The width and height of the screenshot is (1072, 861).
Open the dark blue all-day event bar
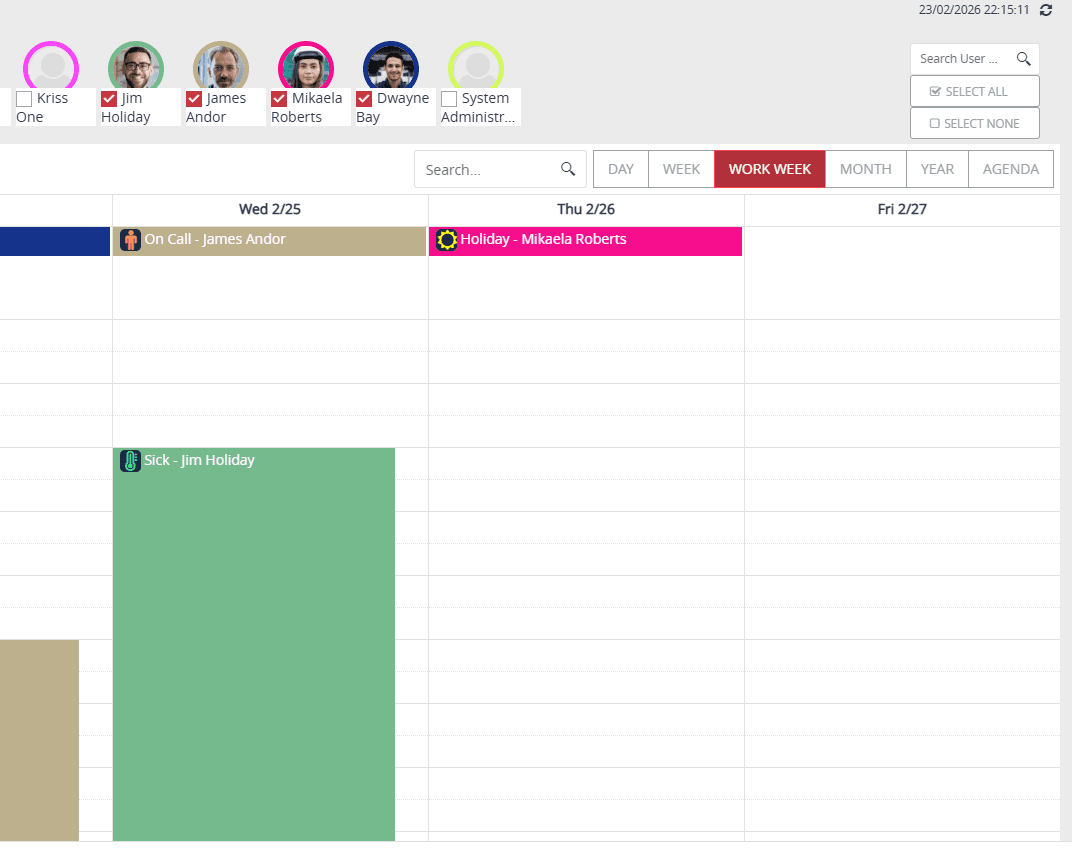click(x=55, y=241)
